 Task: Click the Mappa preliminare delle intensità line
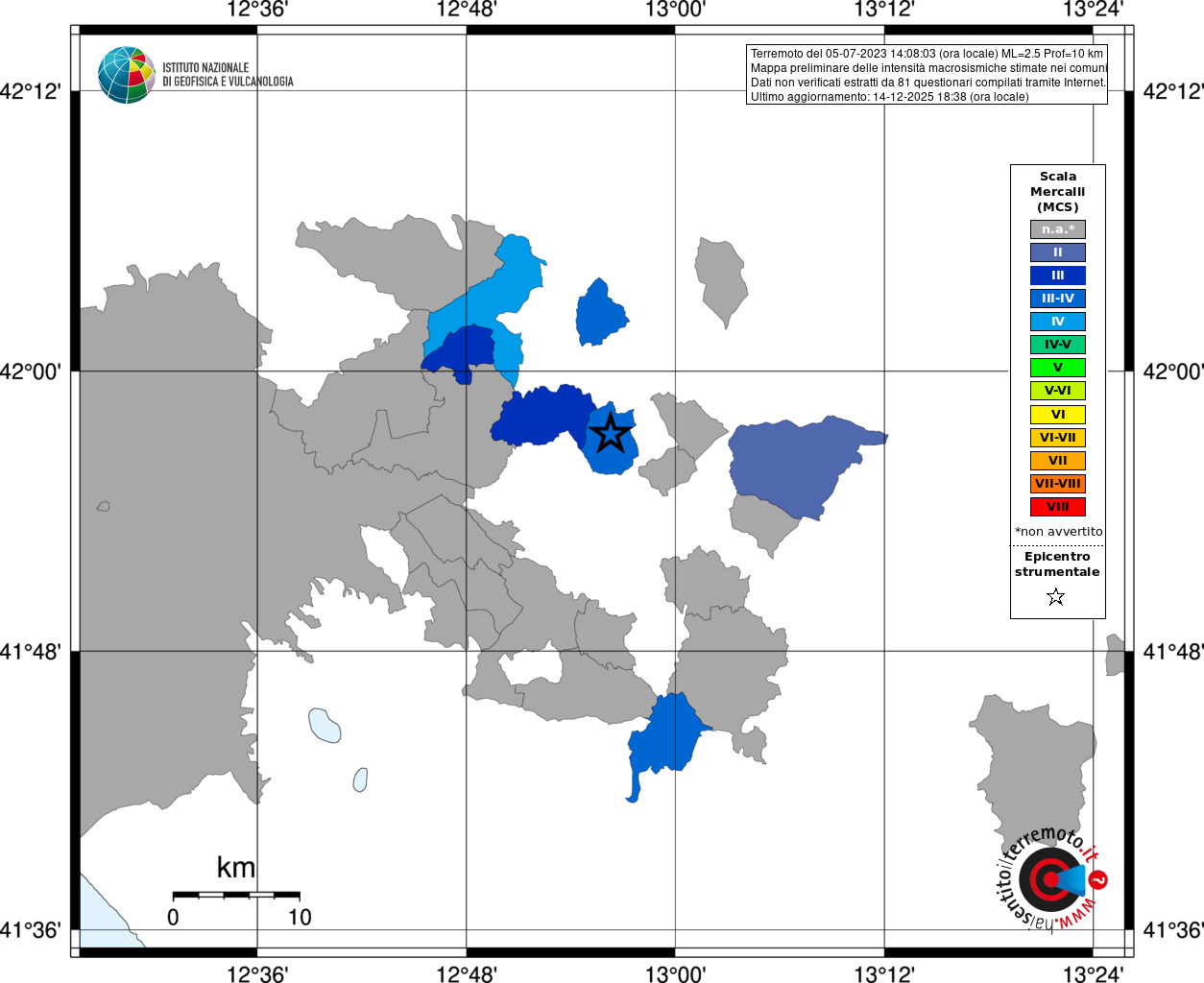pyautogui.click(x=928, y=68)
